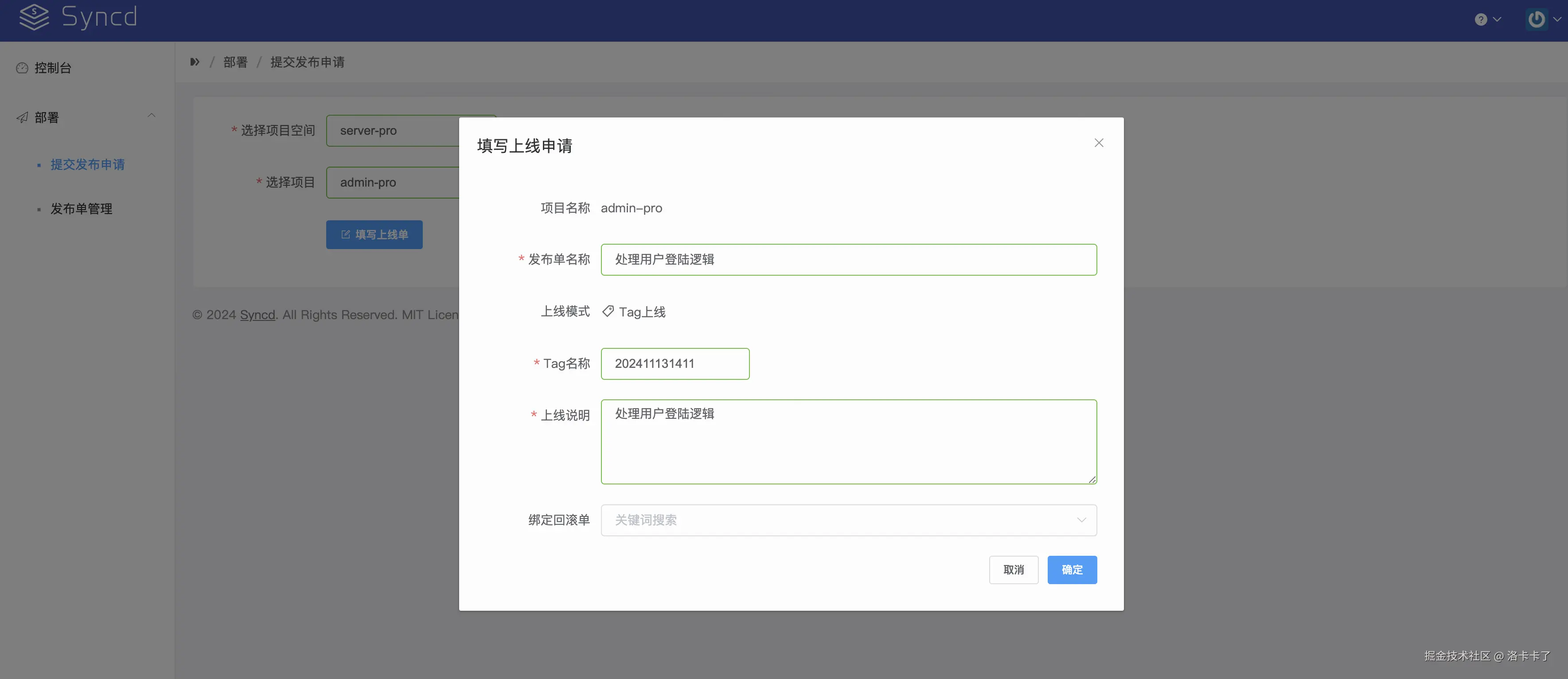This screenshot has width=1568, height=679.
Task: Close the 填写上线申请 dialog with the X
Action: click(x=1099, y=143)
